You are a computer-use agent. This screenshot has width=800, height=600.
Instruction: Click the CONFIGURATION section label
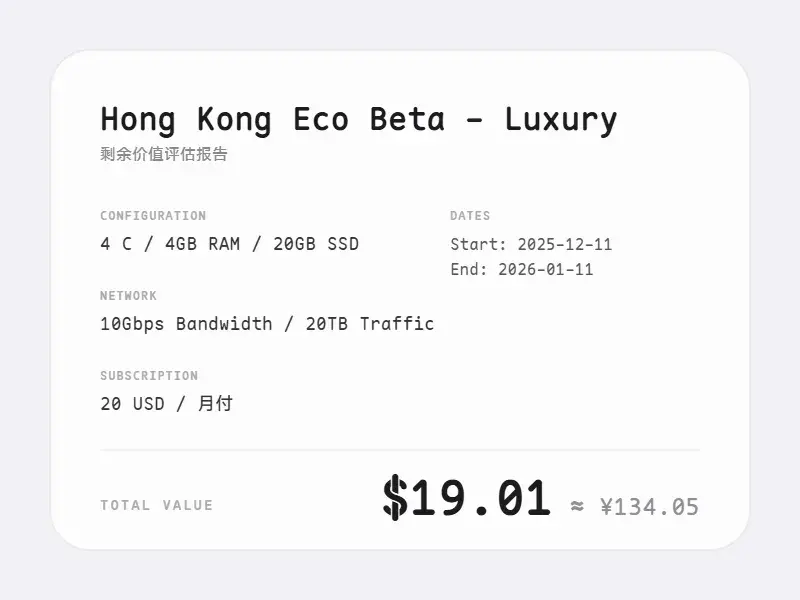pyautogui.click(x=153, y=216)
